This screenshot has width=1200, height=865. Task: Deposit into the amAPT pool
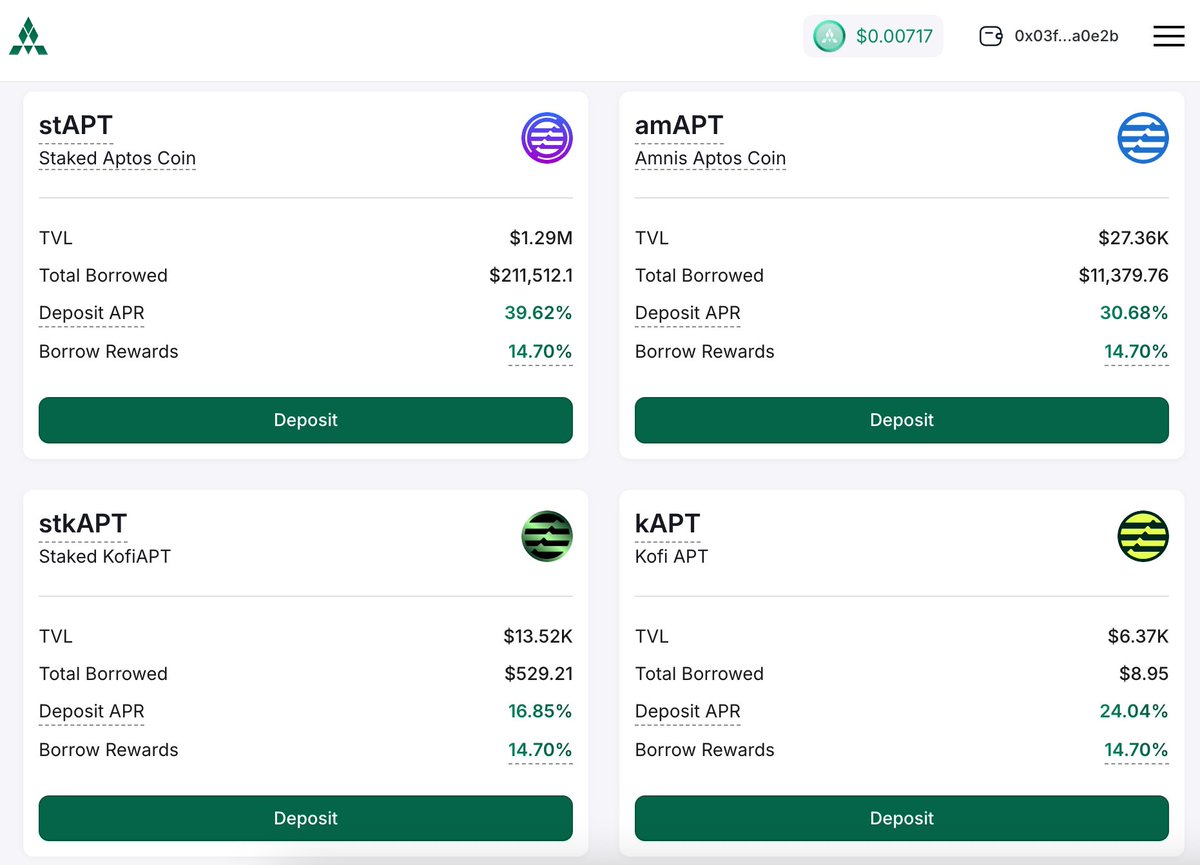pos(902,420)
